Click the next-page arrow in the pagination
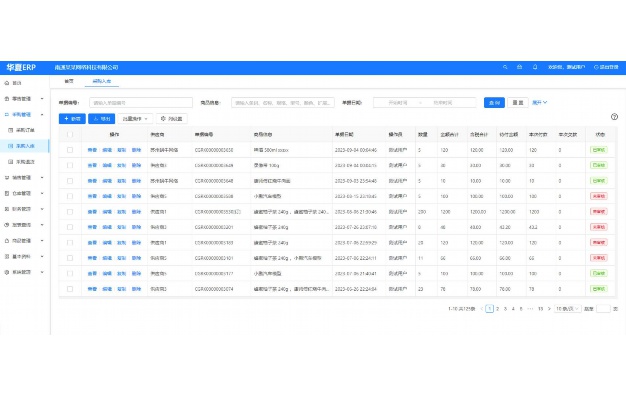This screenshot has width=626, height=396. [549, 309]
